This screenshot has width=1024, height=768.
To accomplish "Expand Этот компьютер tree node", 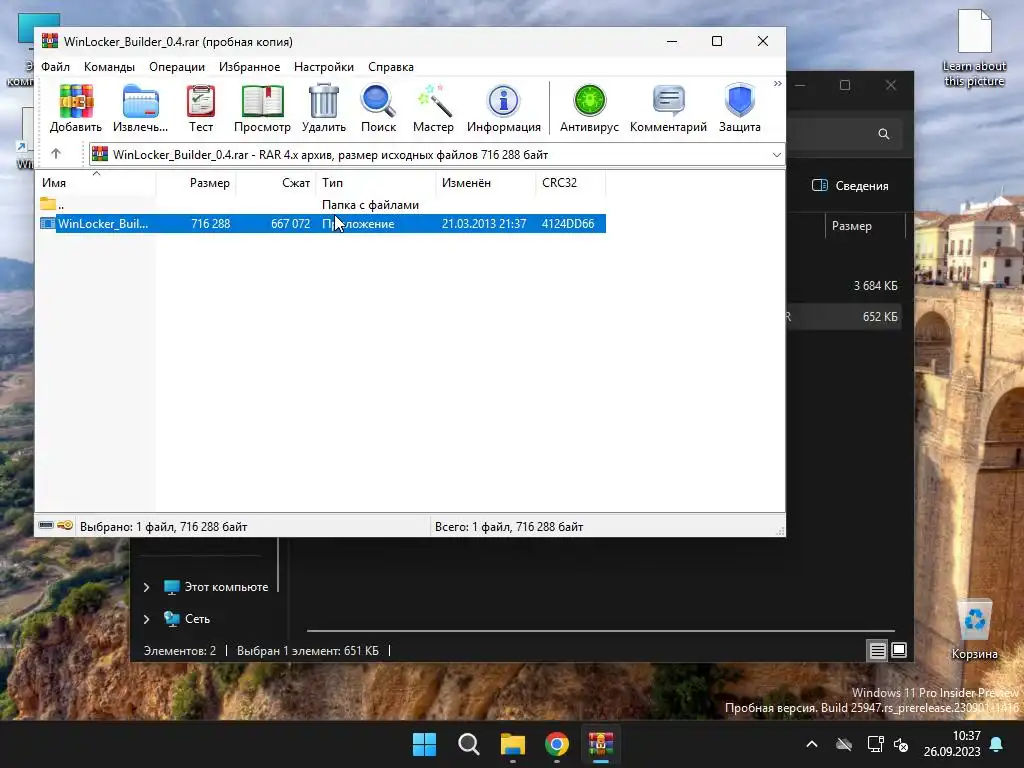I will [147, 587].
